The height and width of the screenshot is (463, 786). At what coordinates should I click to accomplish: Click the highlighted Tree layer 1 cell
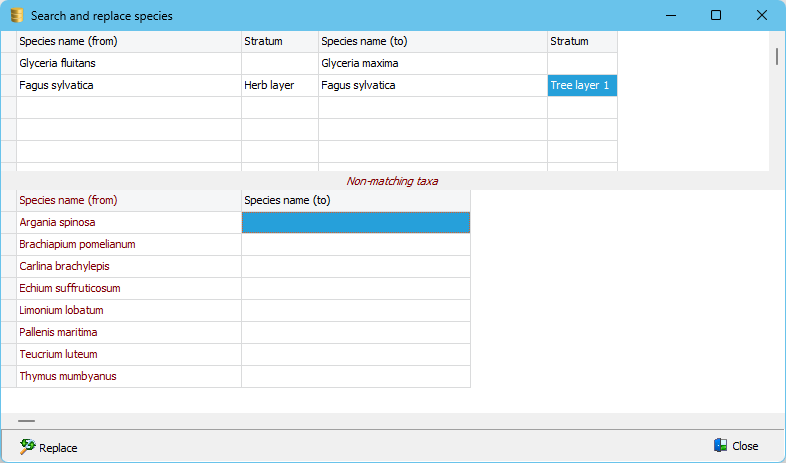click(x=582, y=86)
